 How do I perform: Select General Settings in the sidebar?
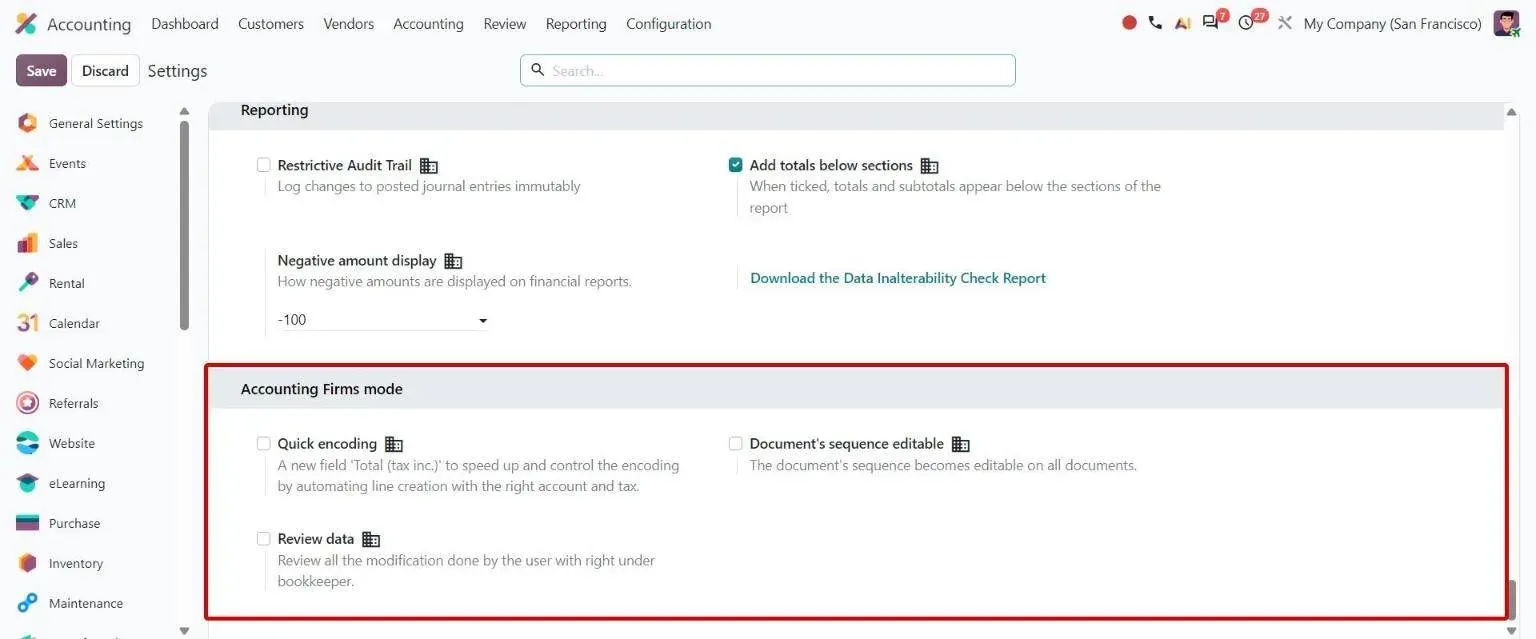tap(96, 123)
